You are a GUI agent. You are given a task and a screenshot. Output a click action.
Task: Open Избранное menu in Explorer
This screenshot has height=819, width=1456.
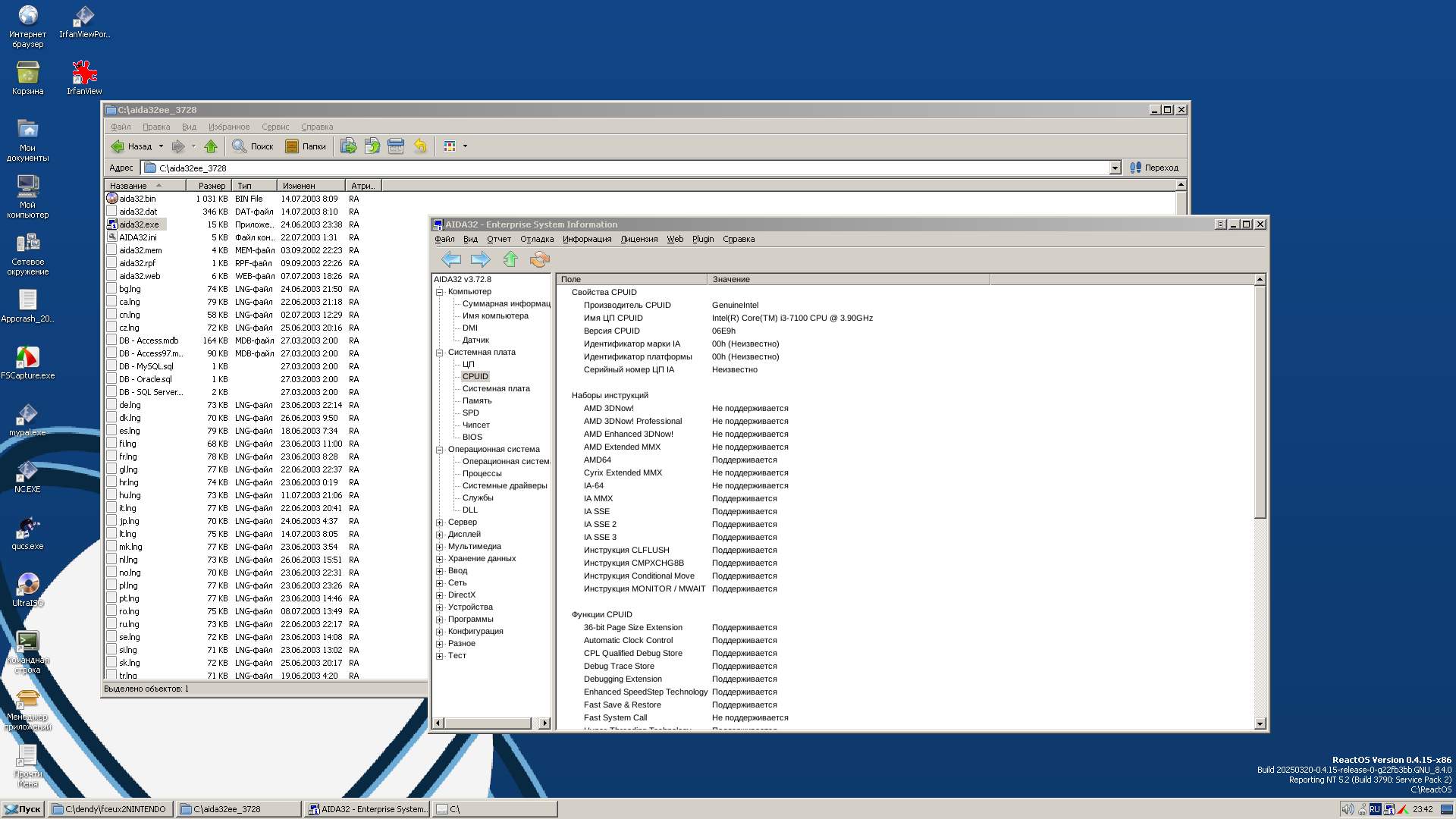[229, 127]
